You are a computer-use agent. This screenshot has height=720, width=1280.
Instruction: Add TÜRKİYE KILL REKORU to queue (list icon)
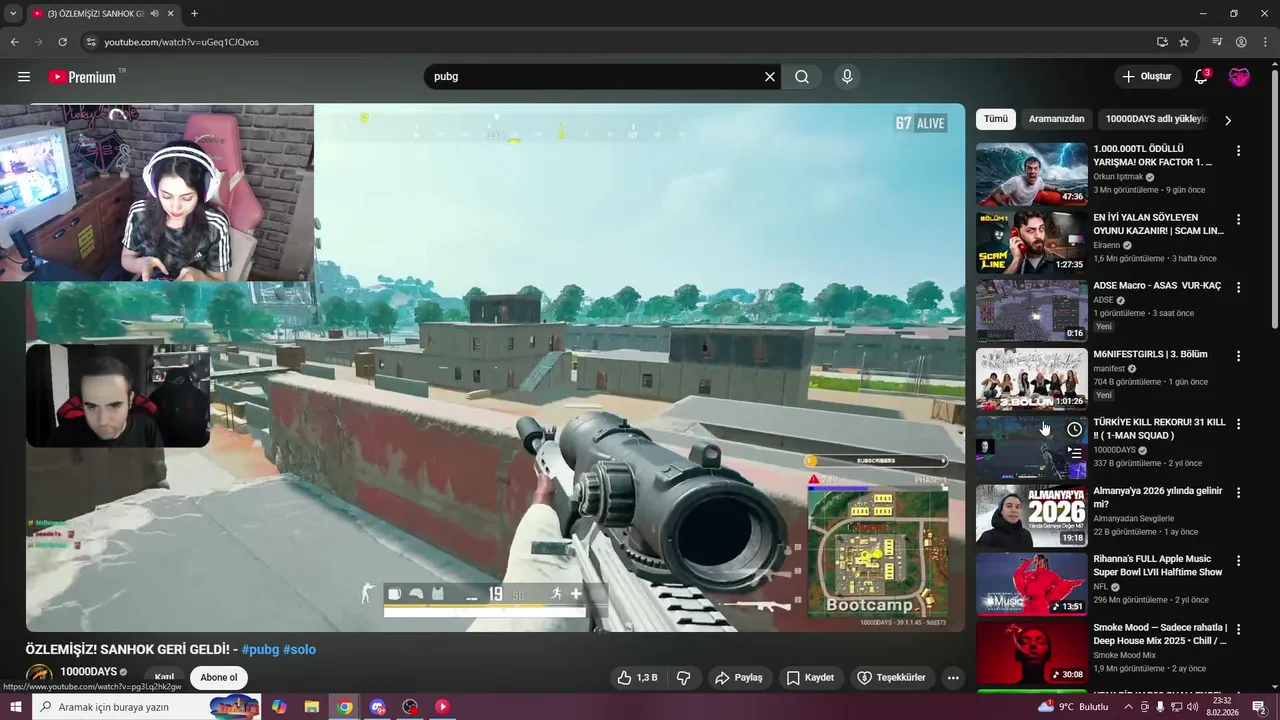pos(1074,452)
